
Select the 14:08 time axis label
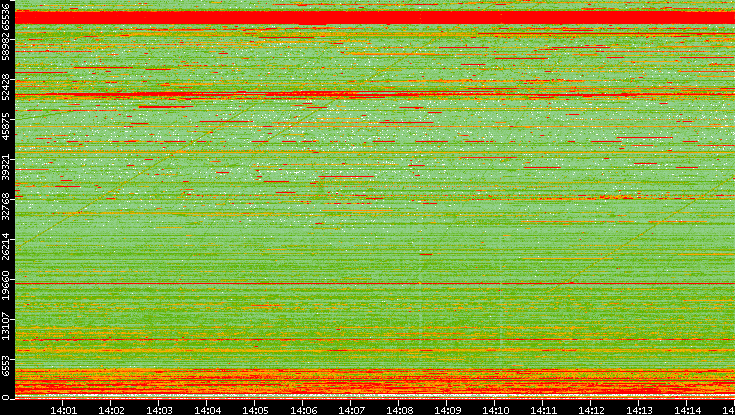tap(399, 409)
